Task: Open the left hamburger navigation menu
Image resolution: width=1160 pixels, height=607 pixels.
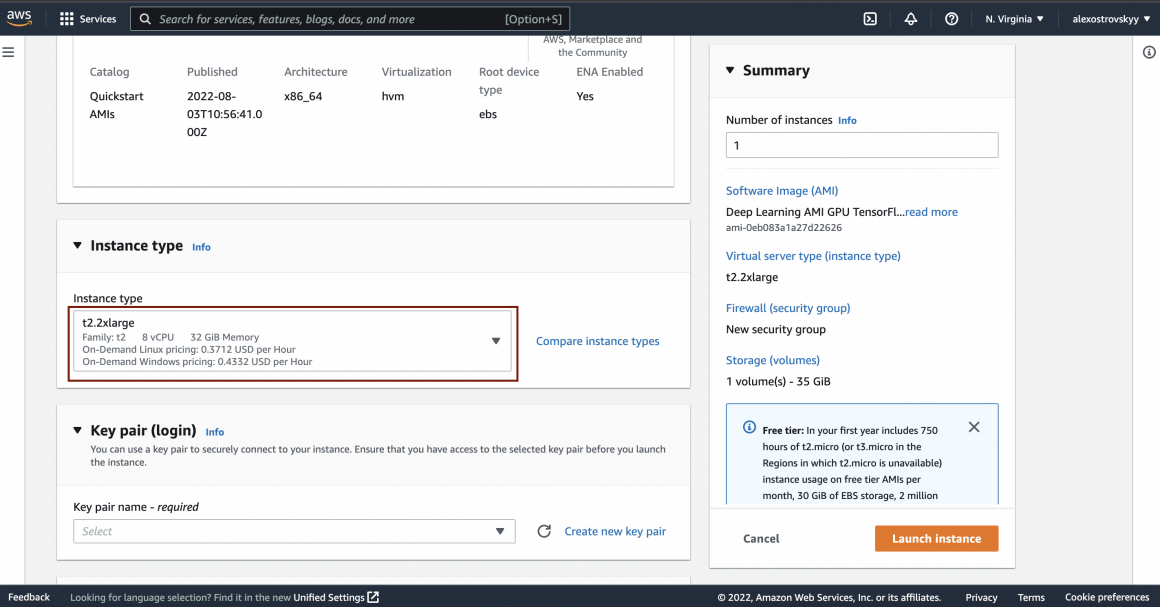Action: click(x=8, y=52)
